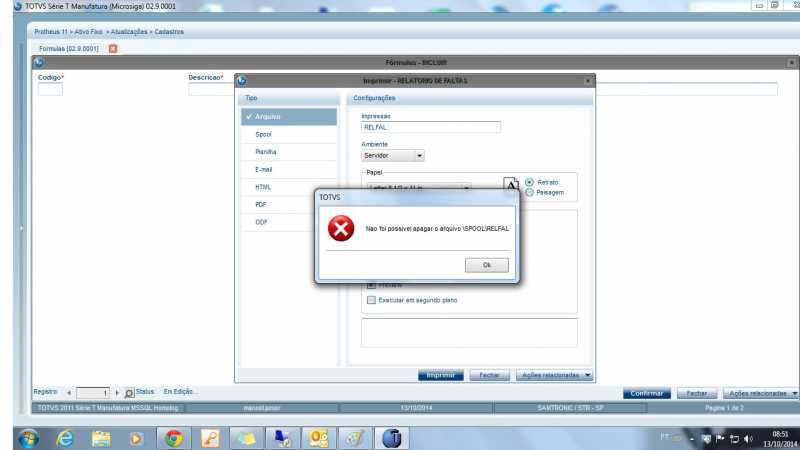Open the green sticky notes taskbar app
This screenshot has height=450, width=800.
pyautogui.click(x=246, y=438)
